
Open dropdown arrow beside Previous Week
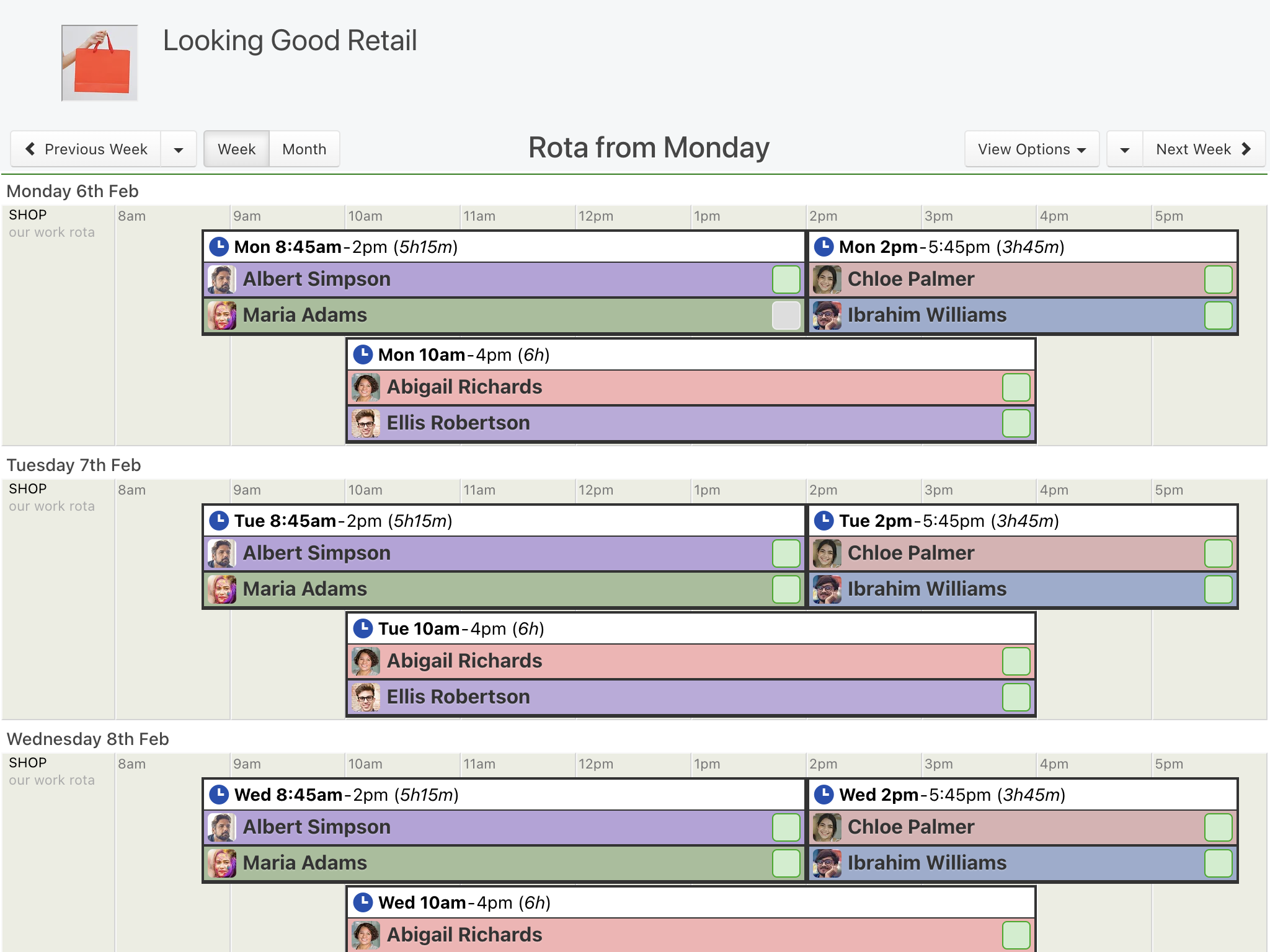(x=179, y=149)
